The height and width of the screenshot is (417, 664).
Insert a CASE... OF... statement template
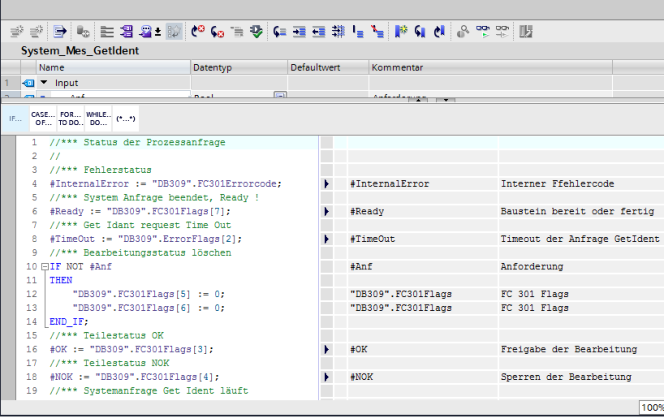(x=43, y=118)
